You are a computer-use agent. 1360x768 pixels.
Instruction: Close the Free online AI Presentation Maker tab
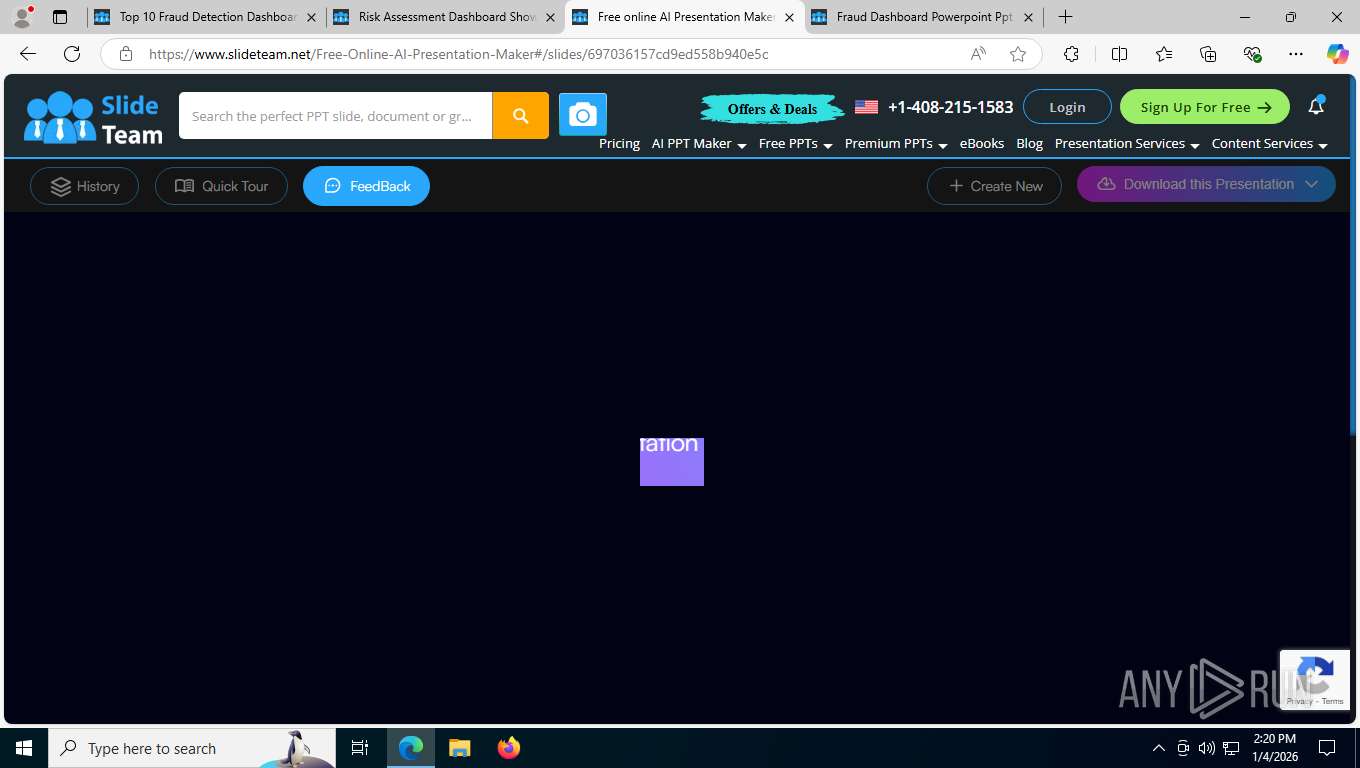[x=789, y=17]
